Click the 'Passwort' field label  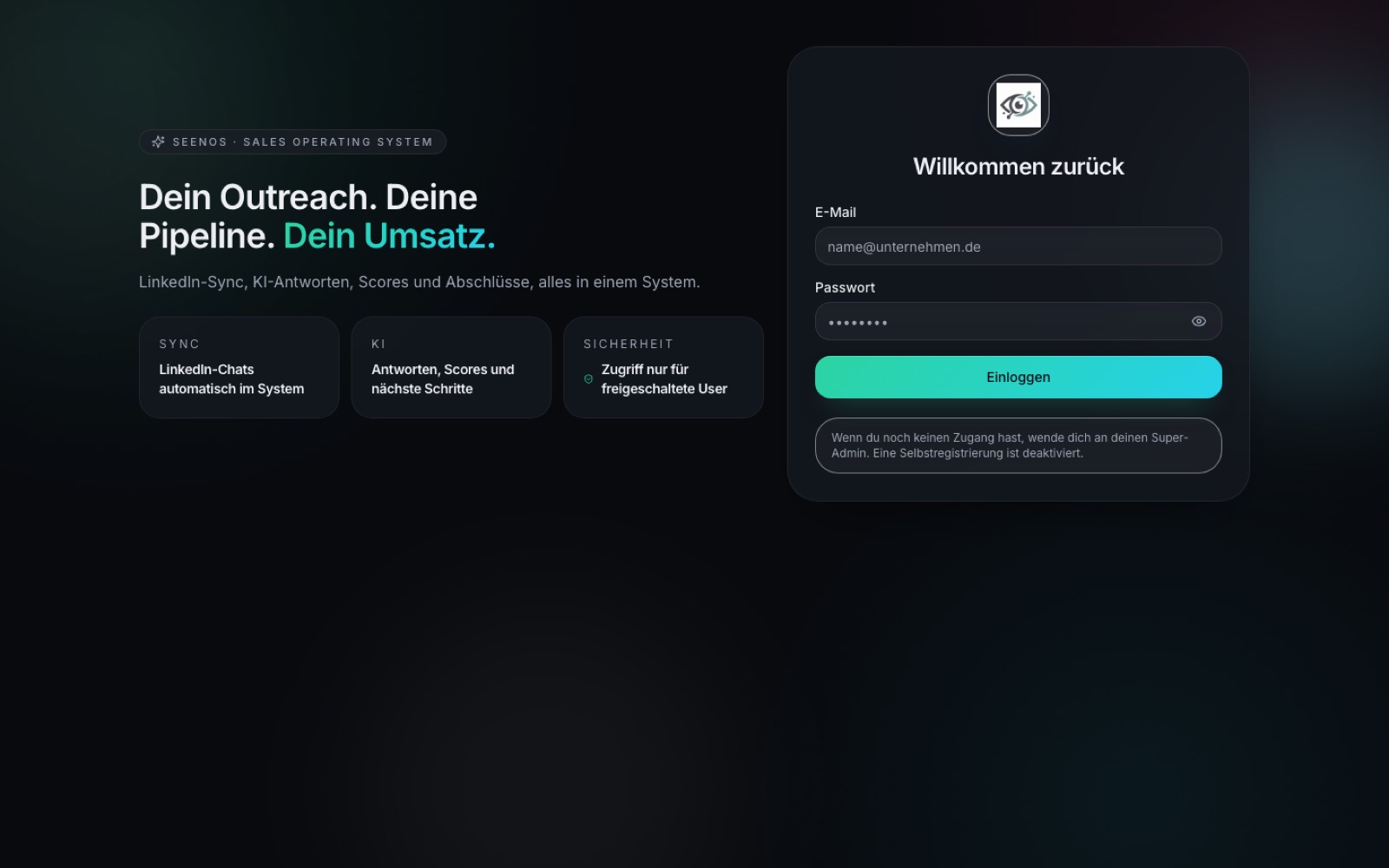(845, 287)
